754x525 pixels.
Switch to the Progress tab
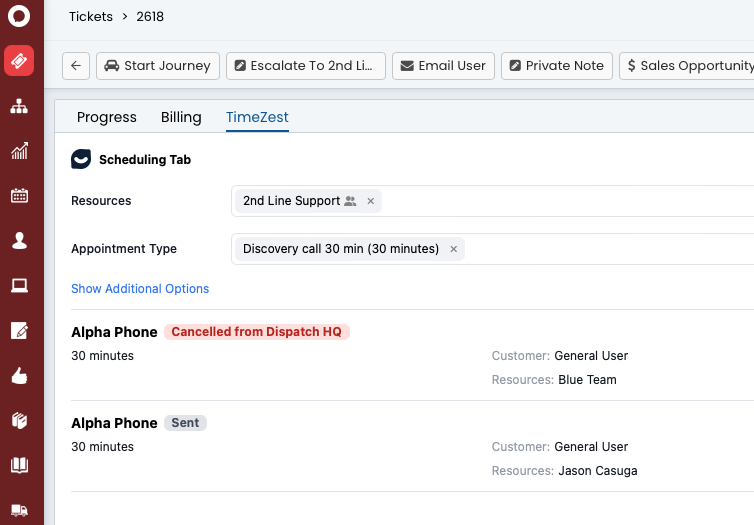[107, 117]
